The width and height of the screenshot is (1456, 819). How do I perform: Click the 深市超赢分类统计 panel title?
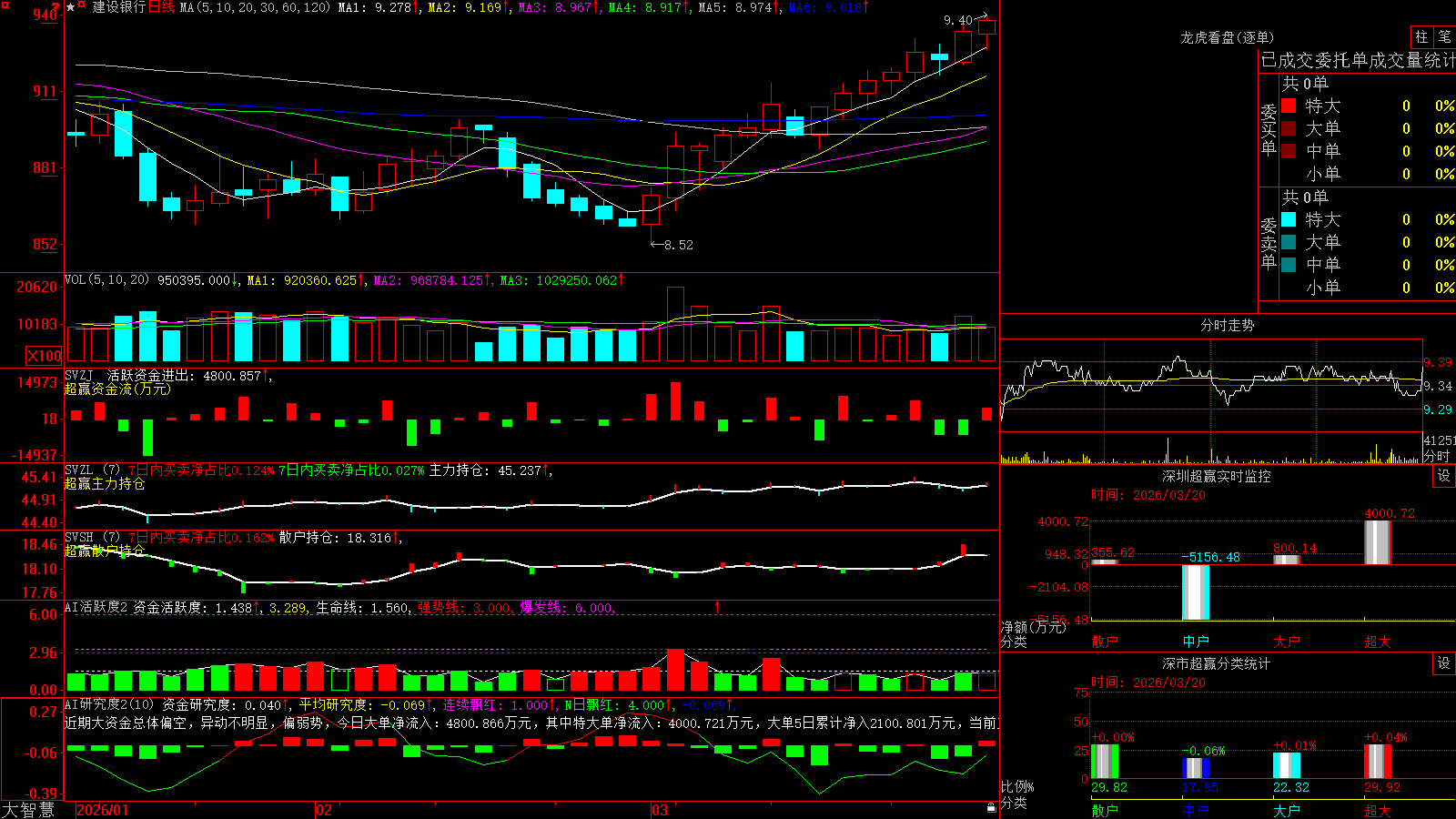coord(1217,663)
